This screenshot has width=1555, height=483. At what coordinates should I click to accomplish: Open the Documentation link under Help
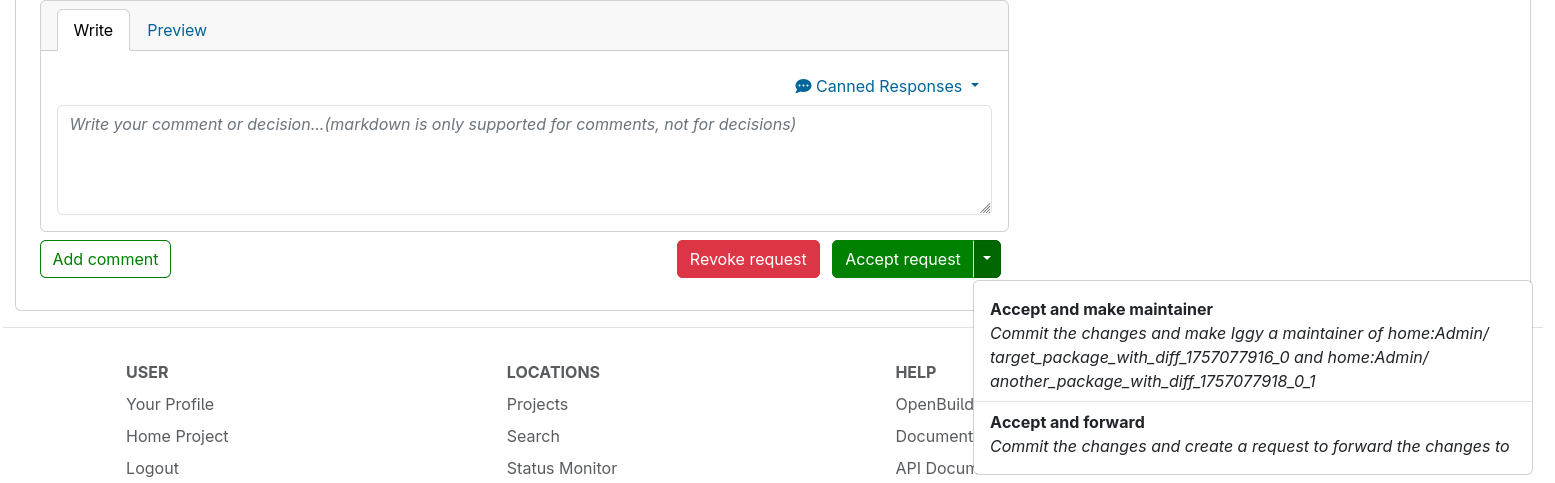pos(934,436)
